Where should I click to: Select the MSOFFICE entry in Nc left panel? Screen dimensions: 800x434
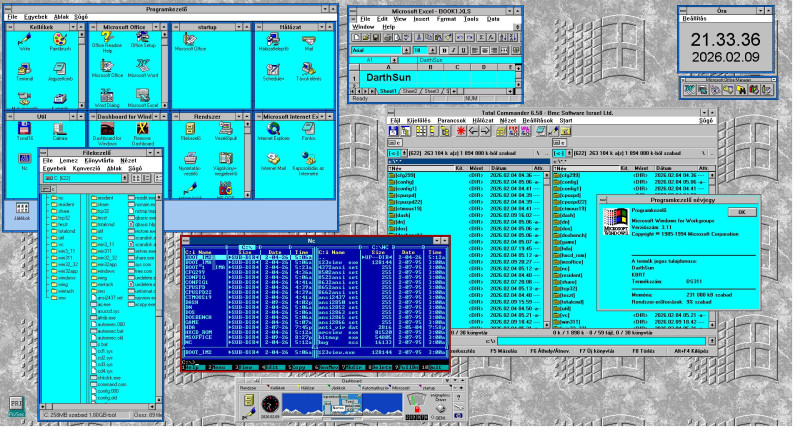tap(198, 337)
